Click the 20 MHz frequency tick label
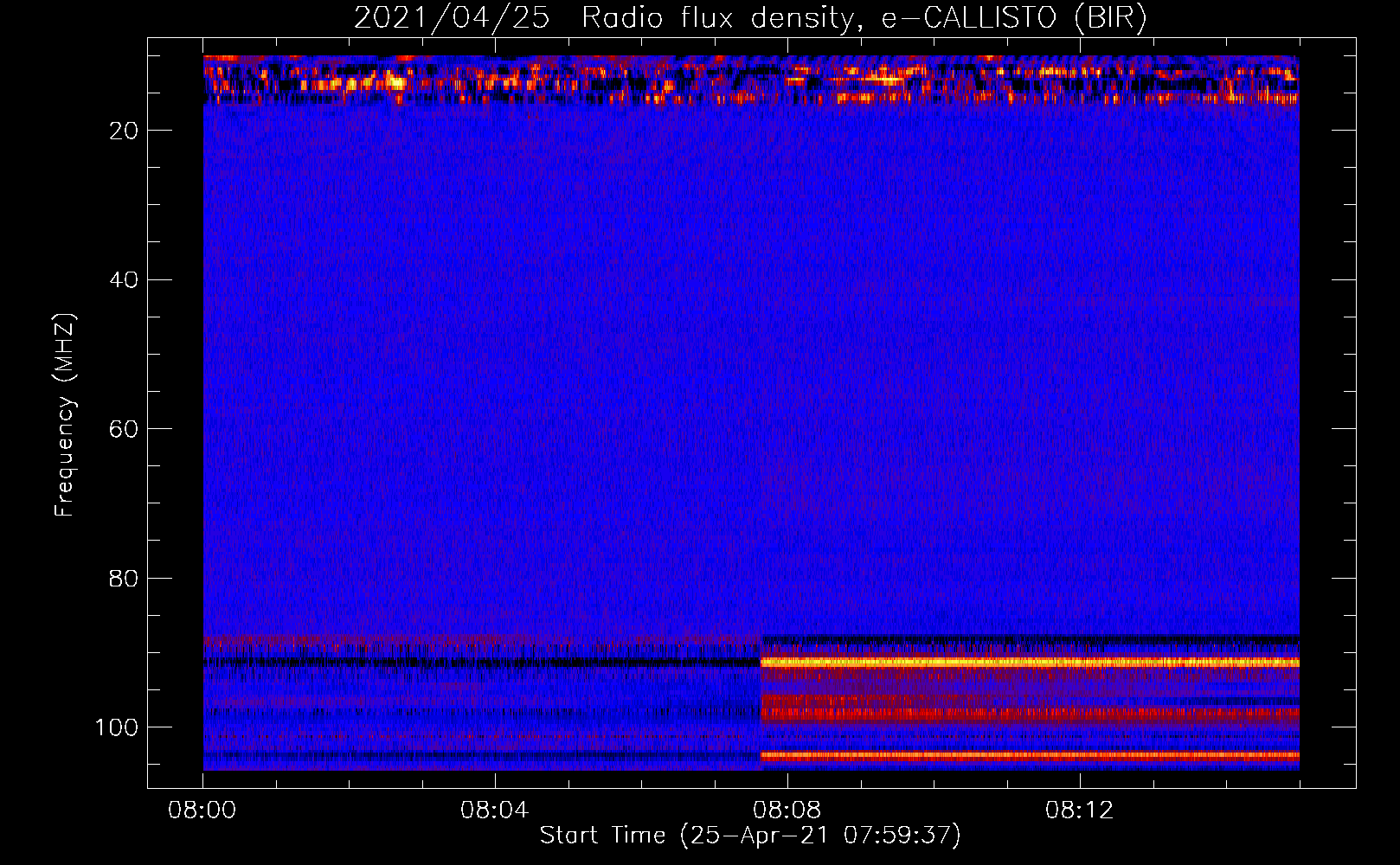This screenshot has height=865, width=1400. click(124, 131)
